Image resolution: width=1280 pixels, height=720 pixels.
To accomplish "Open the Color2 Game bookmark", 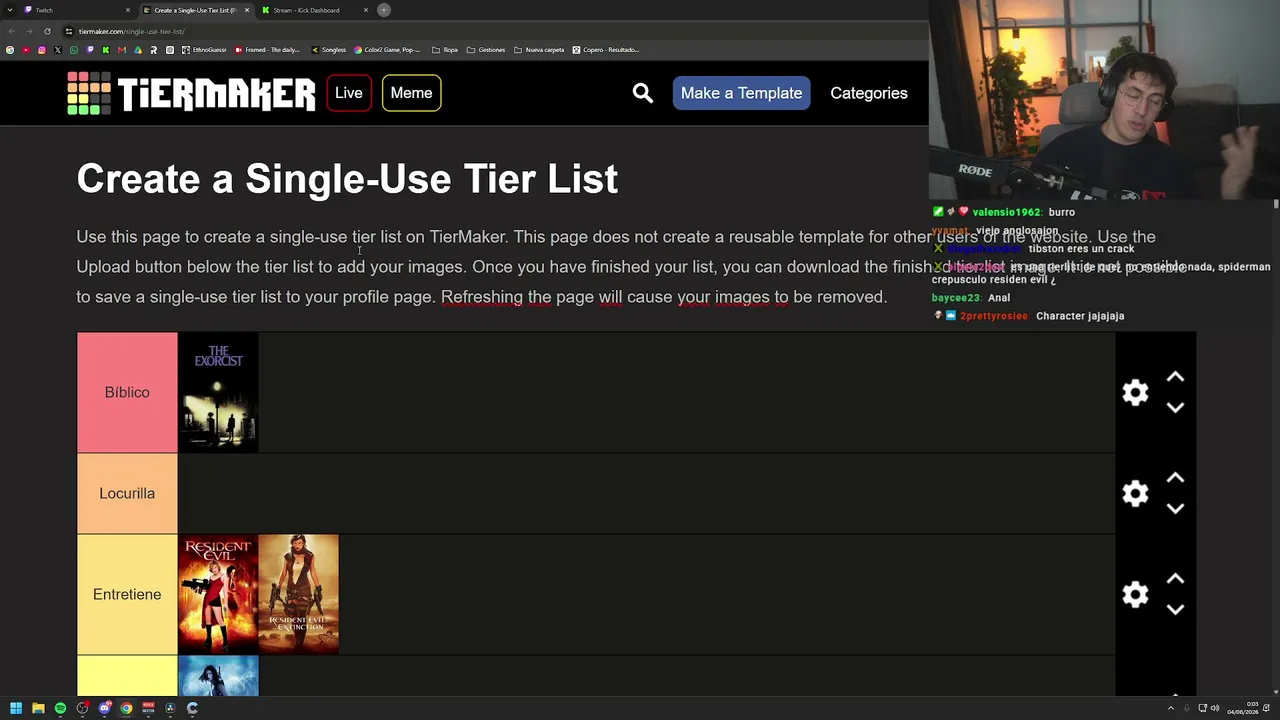I will tap(387, 50).
